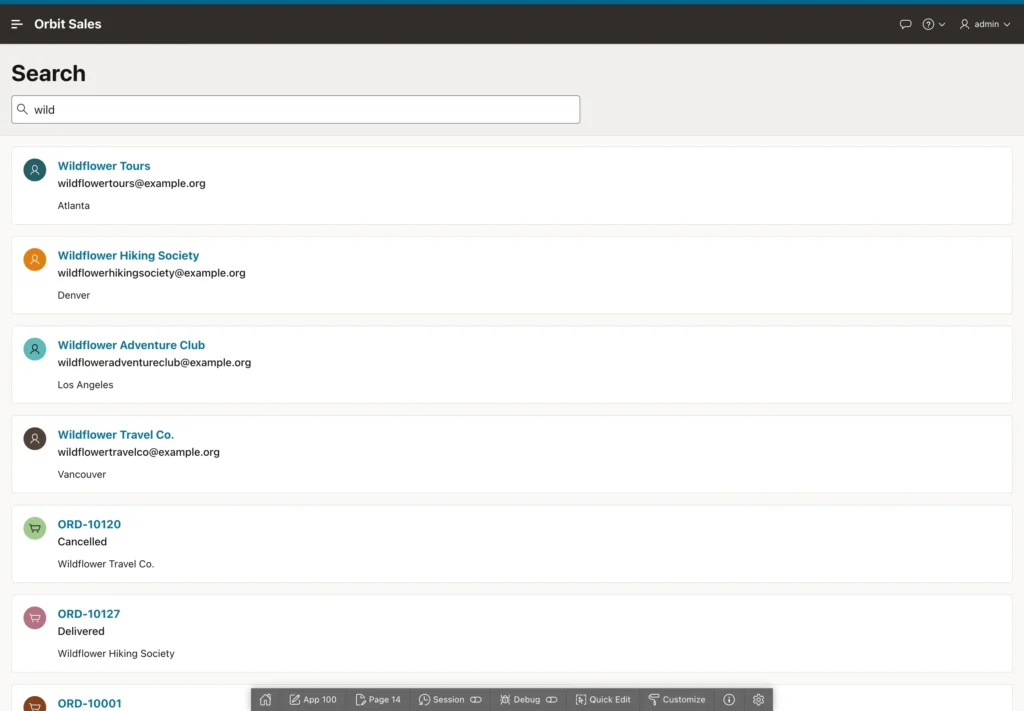
Task: Toggle the switch next to Session
Action: coord(476,699)
